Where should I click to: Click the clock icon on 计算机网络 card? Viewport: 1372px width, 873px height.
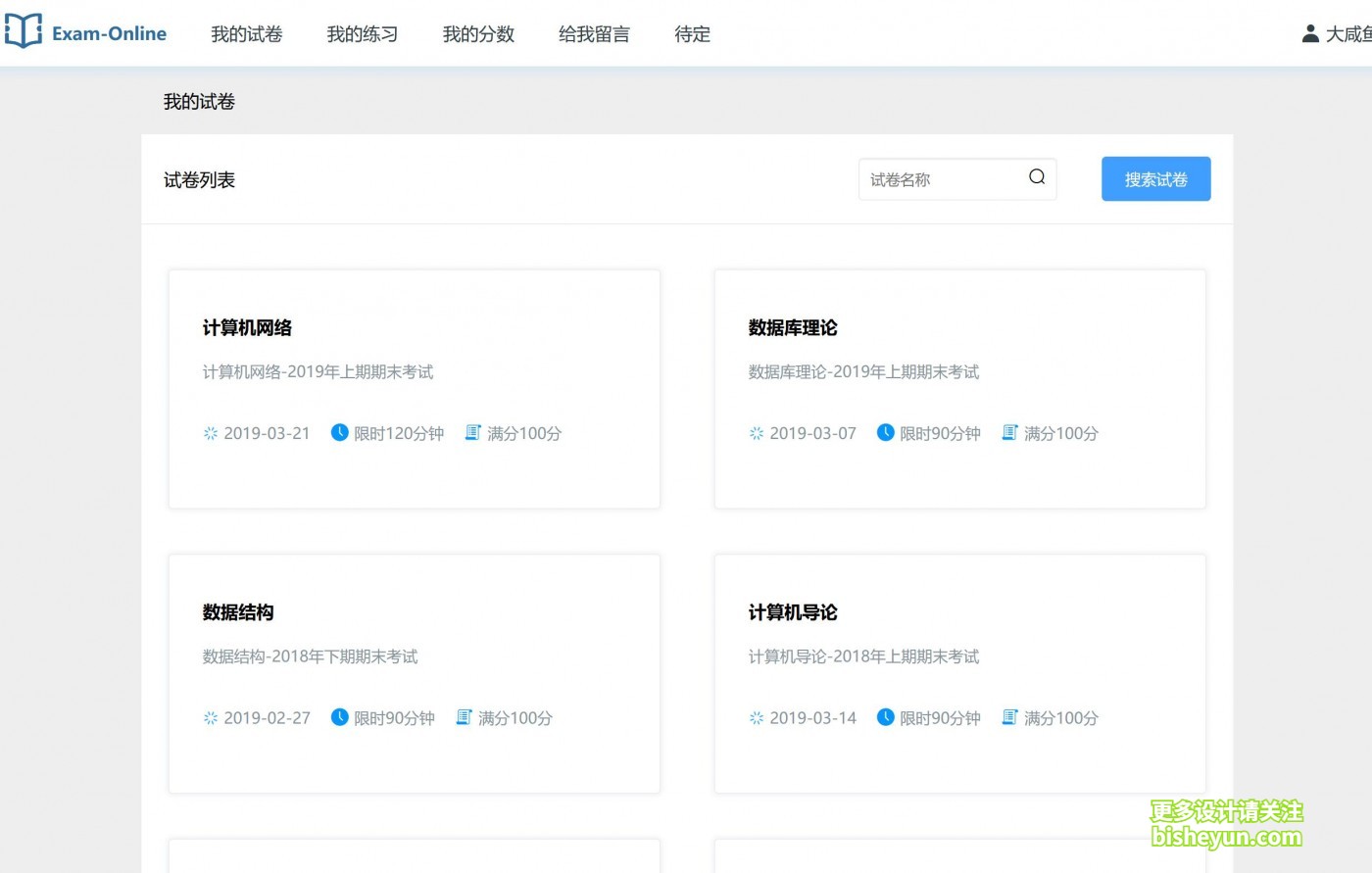pyautogui.click(x=339, y=432)
